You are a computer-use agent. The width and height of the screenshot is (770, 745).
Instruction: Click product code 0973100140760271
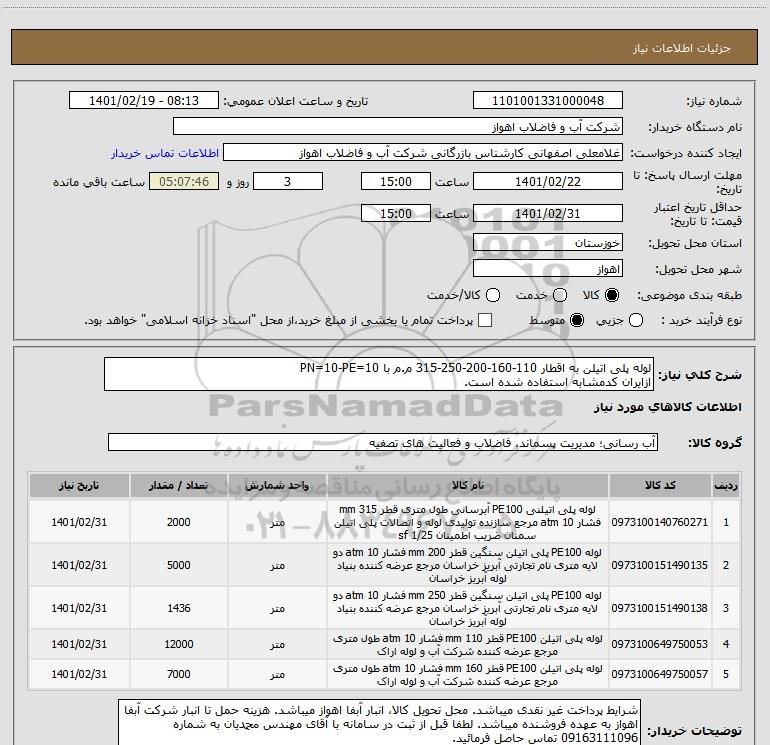click(660, 522)
